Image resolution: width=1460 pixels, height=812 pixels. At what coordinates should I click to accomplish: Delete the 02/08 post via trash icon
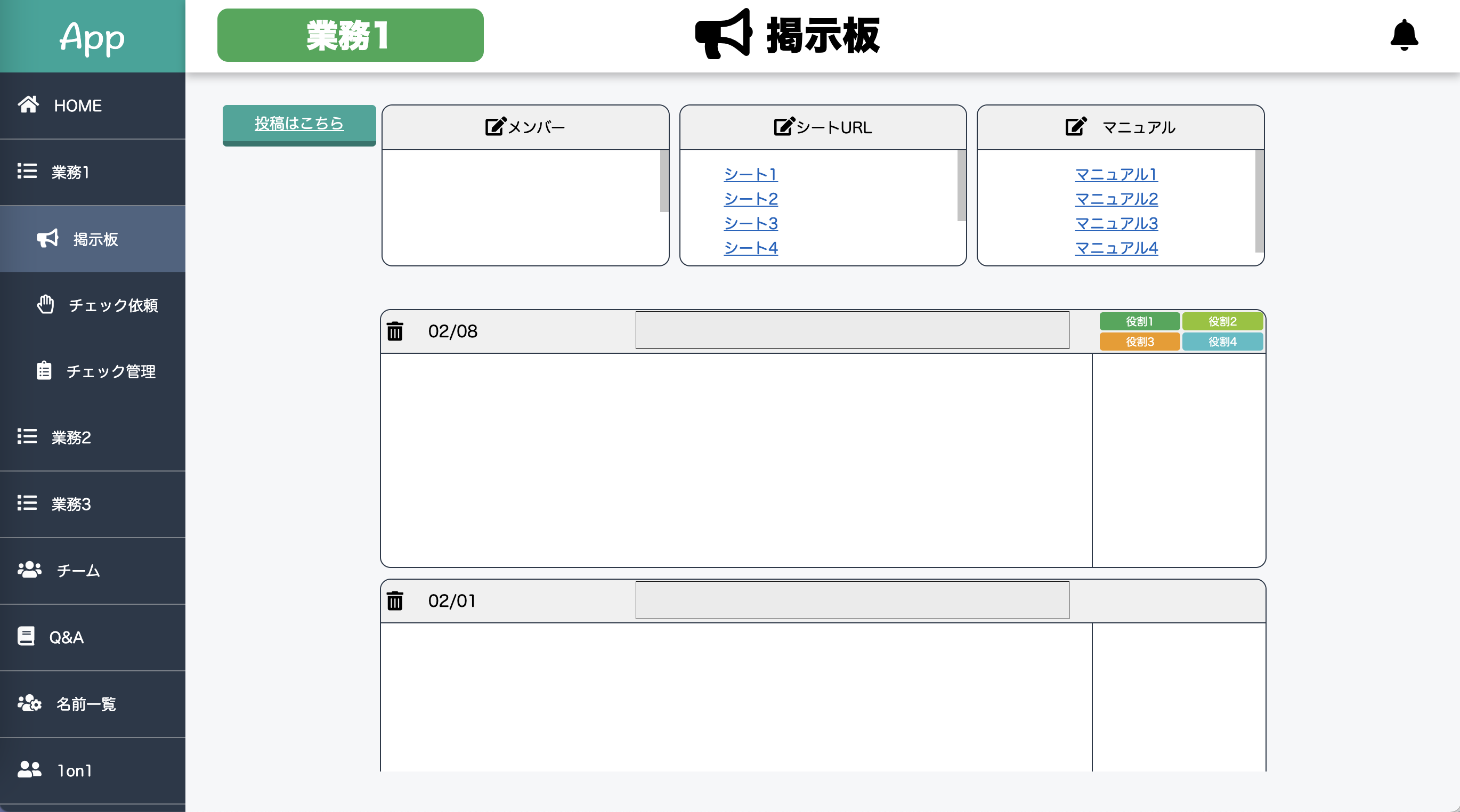(x=395, y=331)
